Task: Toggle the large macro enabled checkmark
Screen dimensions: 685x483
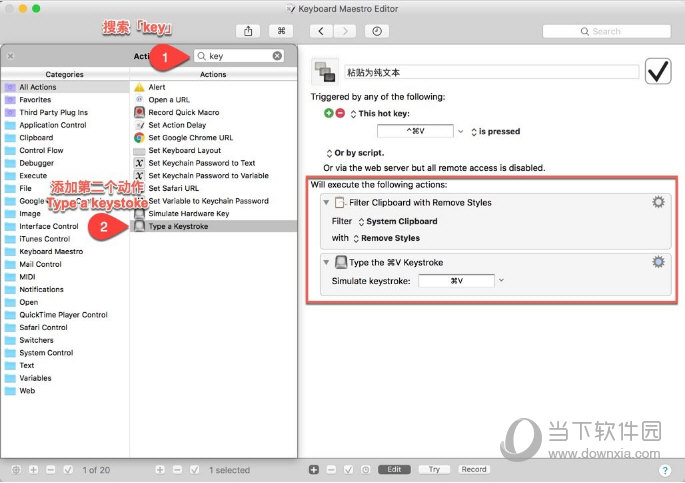Action: coord(658,71)
